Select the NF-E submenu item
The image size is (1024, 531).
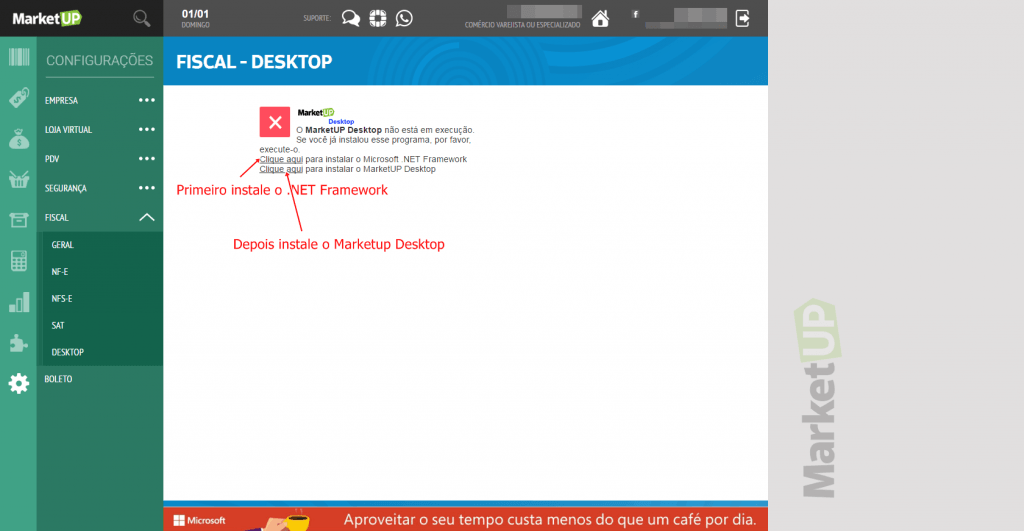pyautogui.click(x=62, y=271)
